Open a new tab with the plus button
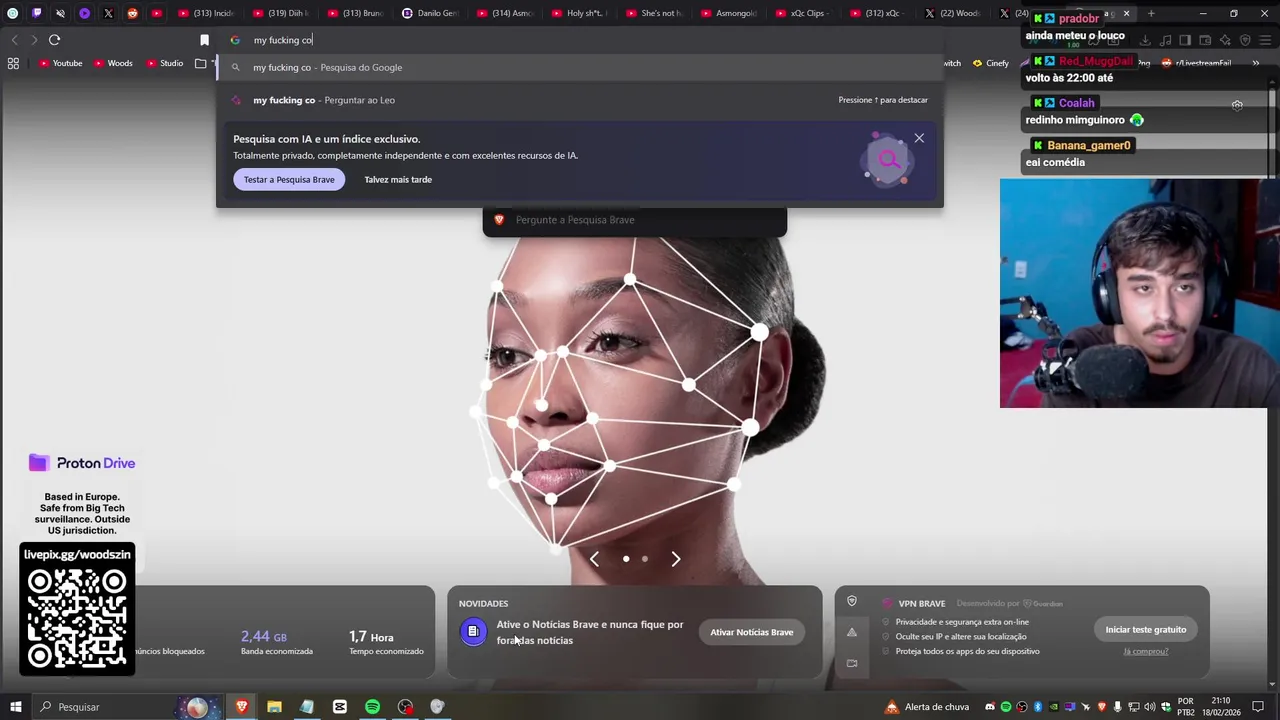The height and width of the screenshot is (720, 1280). [x=1151, y=14]
